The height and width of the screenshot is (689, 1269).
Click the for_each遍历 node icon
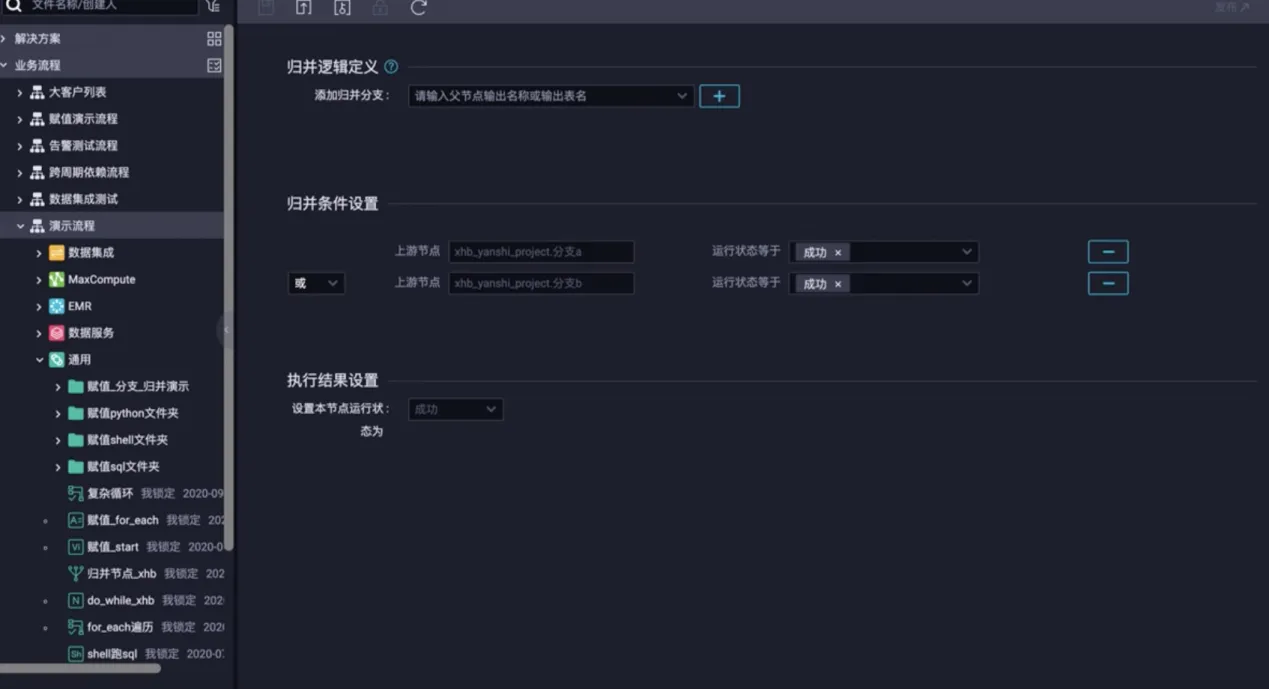[x=75, y=627]
